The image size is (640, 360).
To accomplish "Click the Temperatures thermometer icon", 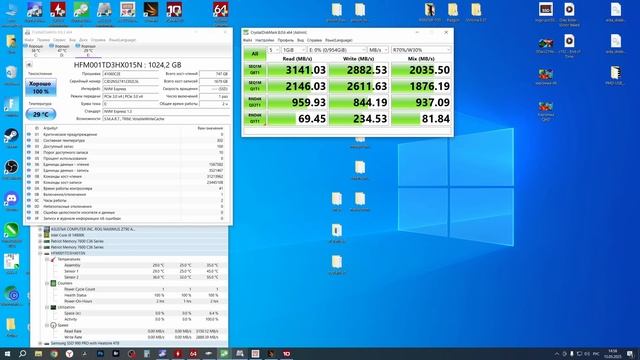I will point(53,260).
